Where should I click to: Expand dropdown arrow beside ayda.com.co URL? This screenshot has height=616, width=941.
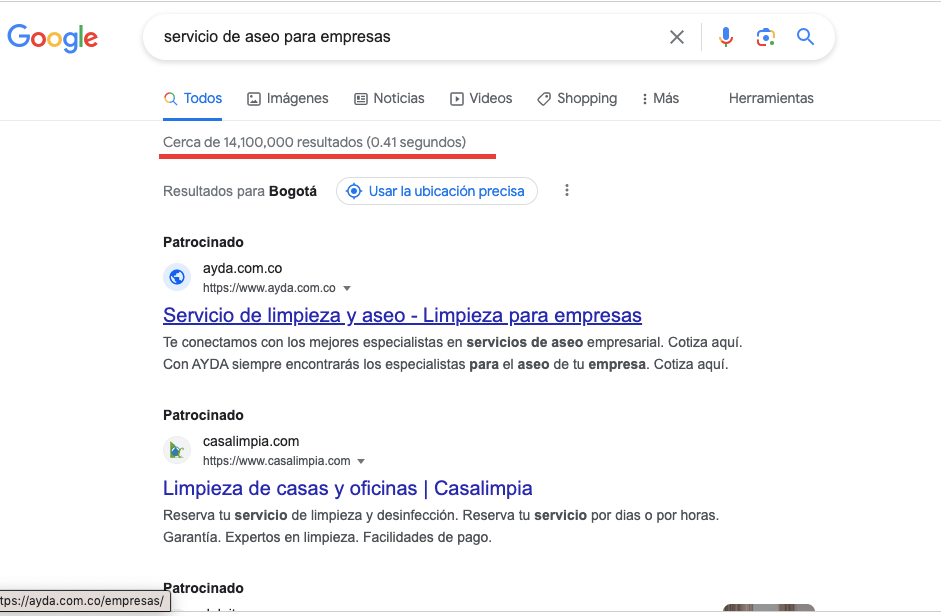(x=347, y=288)
